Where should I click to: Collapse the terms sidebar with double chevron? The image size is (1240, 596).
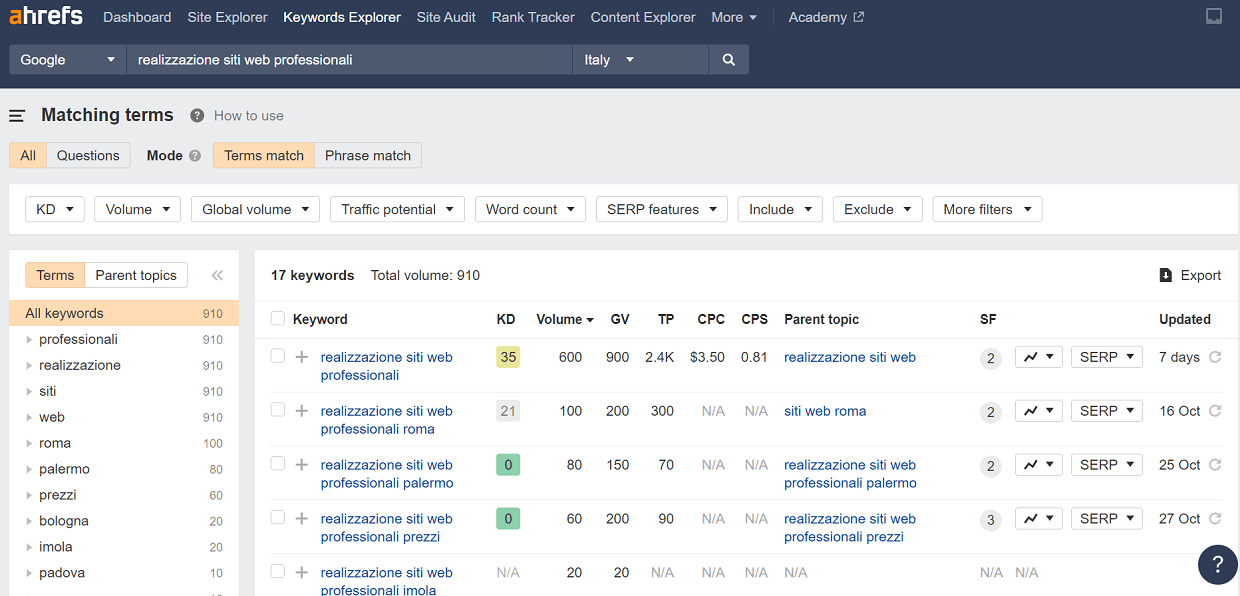click(217, 276)
